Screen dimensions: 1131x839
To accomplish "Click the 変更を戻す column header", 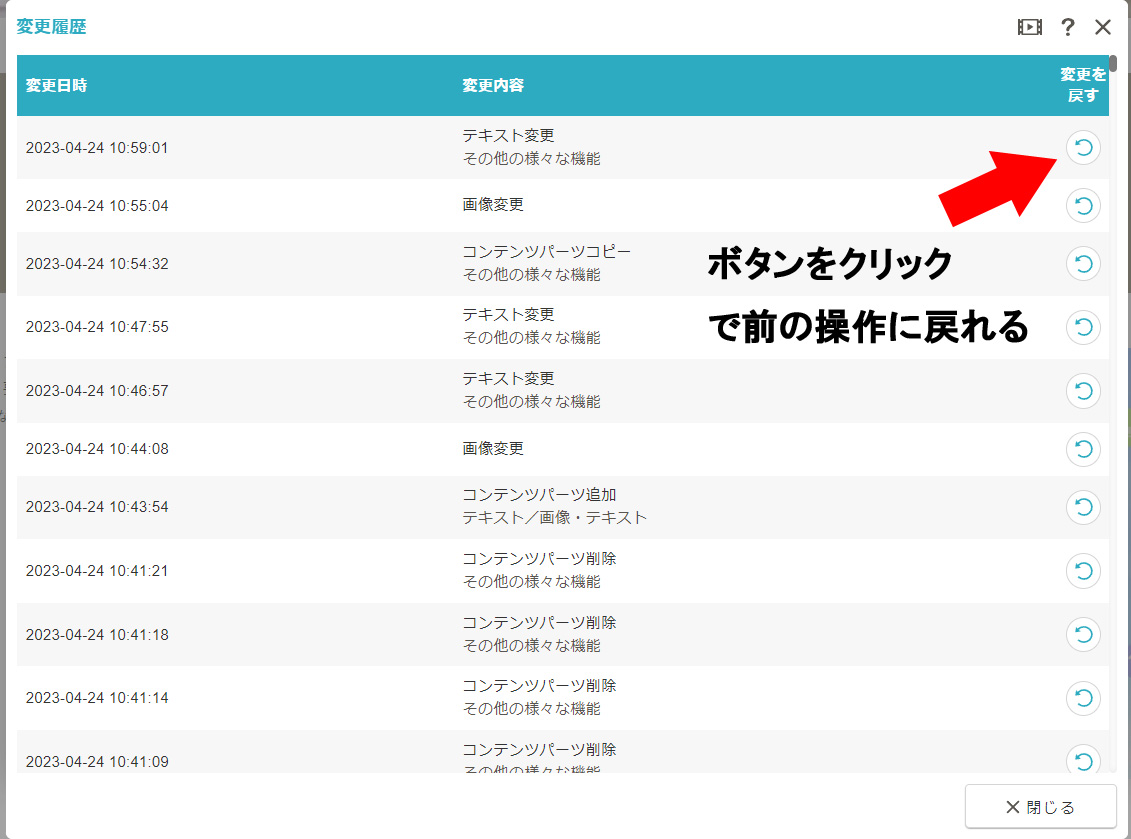I will pyautogui.click(x=1083, y=85).
